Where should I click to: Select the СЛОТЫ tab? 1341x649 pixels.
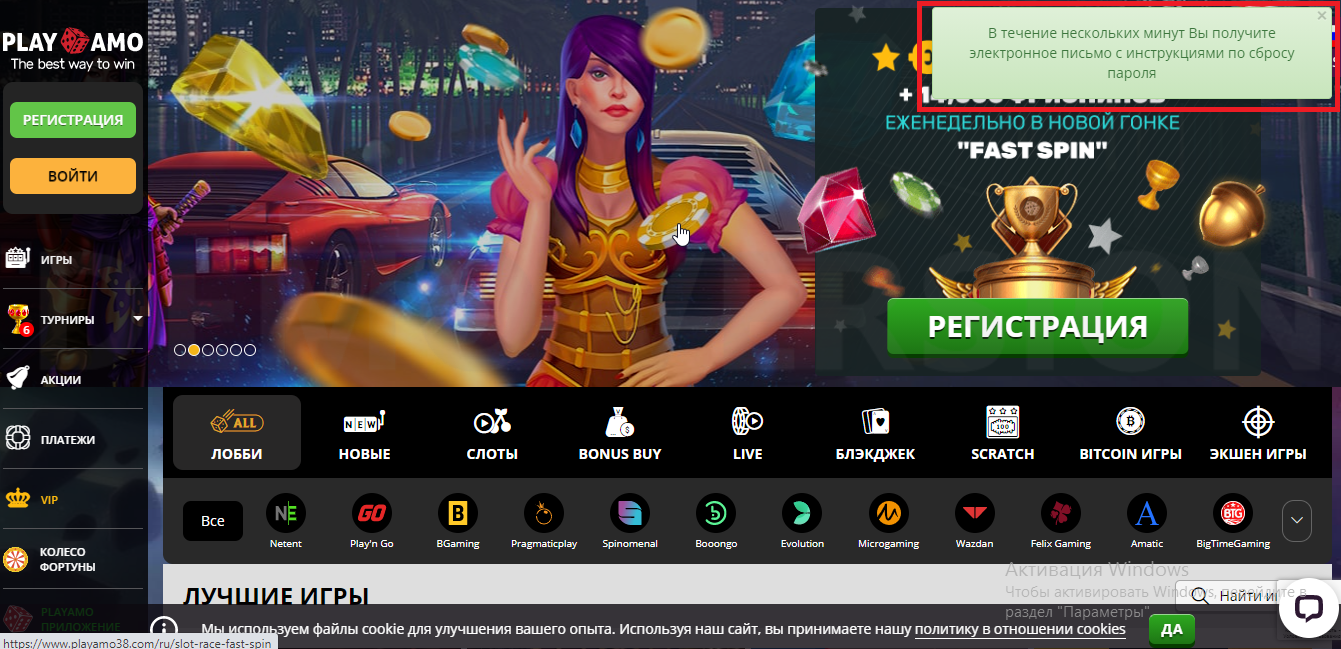point(492,432)
